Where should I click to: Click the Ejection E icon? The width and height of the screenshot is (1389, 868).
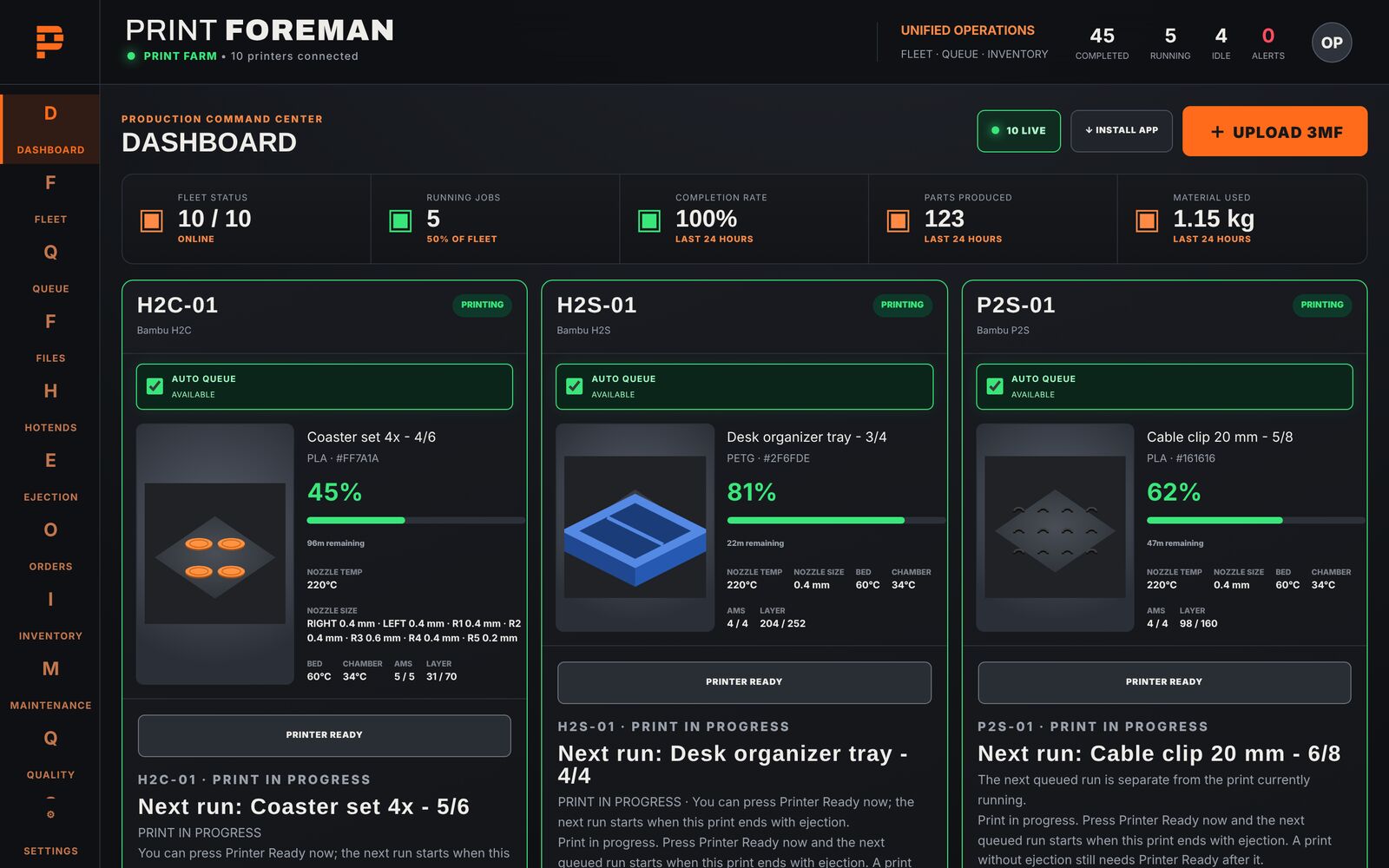click(50, 461)
